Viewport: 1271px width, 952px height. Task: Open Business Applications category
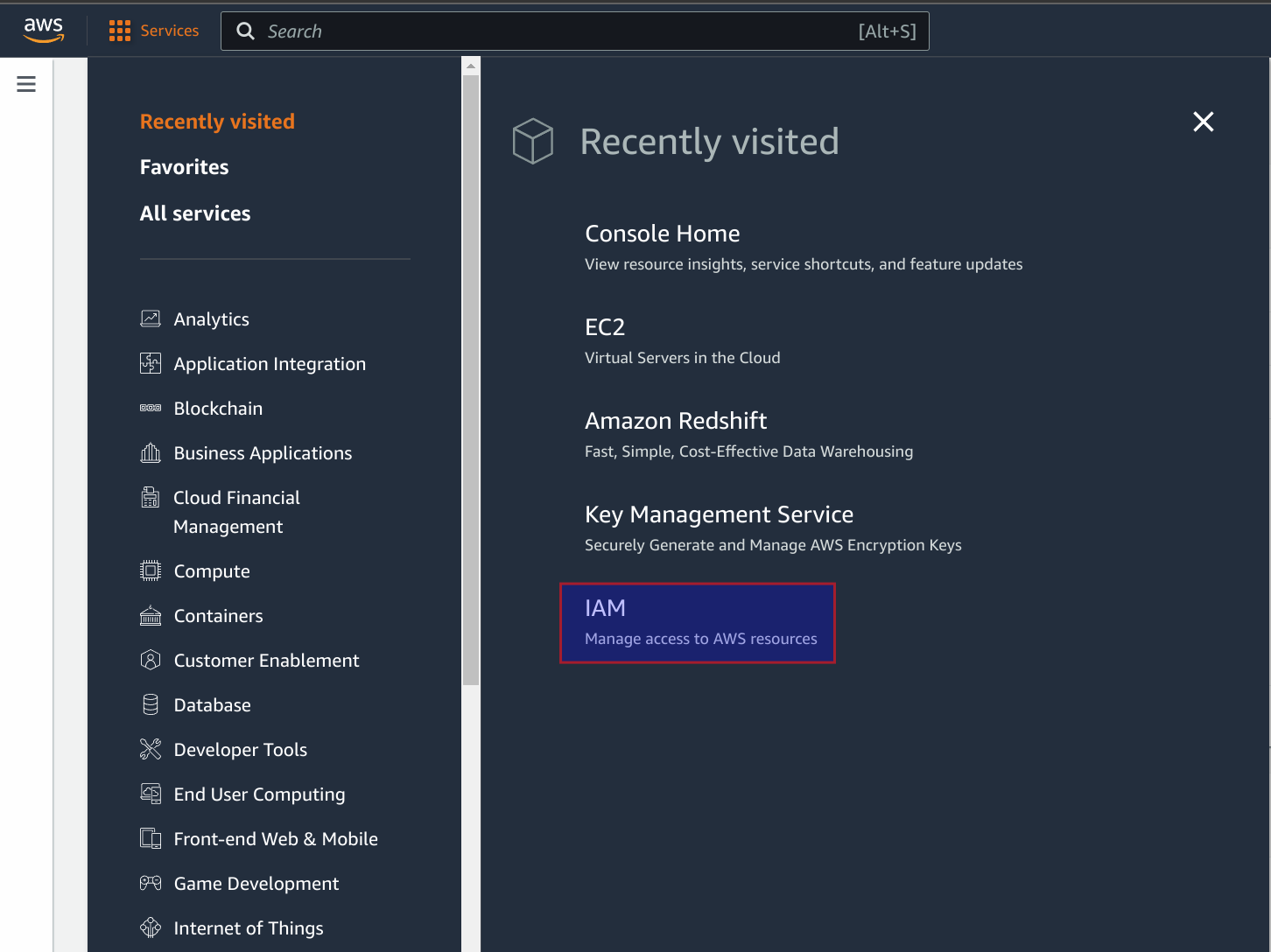(x=263, y=453)
